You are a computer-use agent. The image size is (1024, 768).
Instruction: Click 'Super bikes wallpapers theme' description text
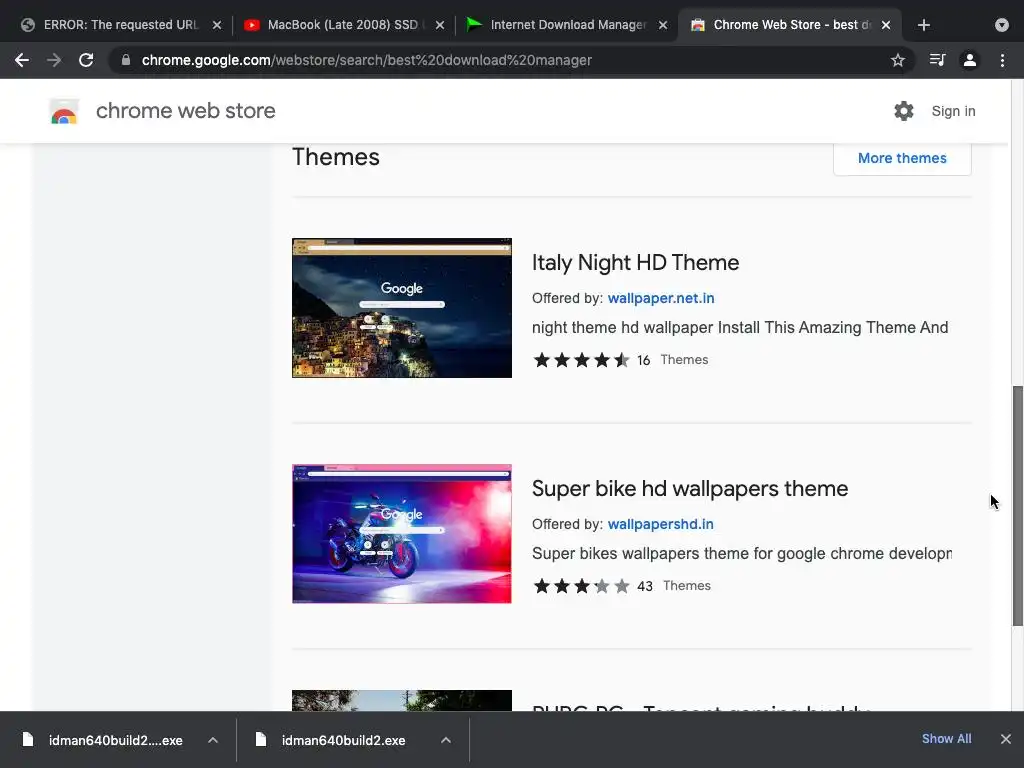(742, 553)
